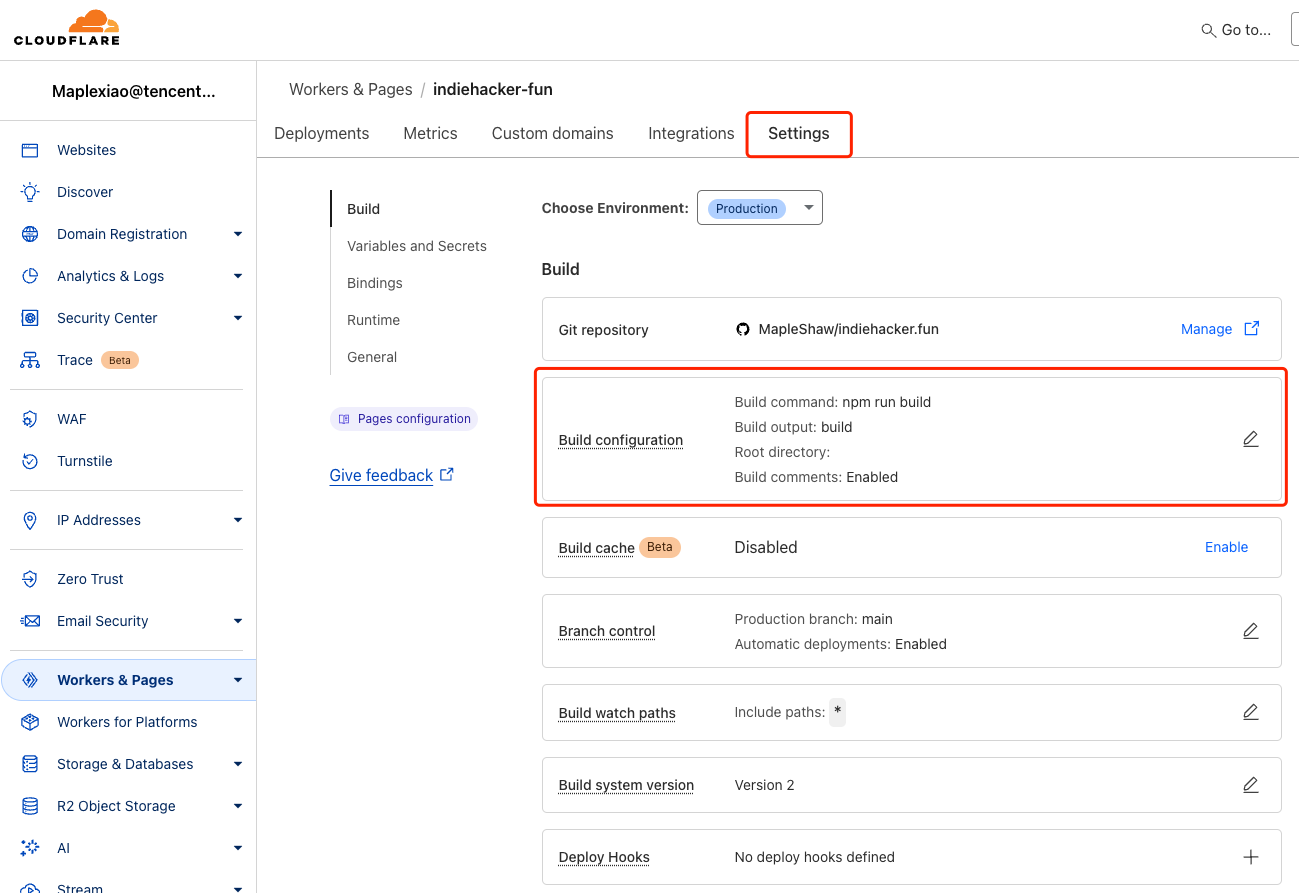This screenshot has width=1299, height=893.
Task: Open the Discover section
Action: click(84, 191)
